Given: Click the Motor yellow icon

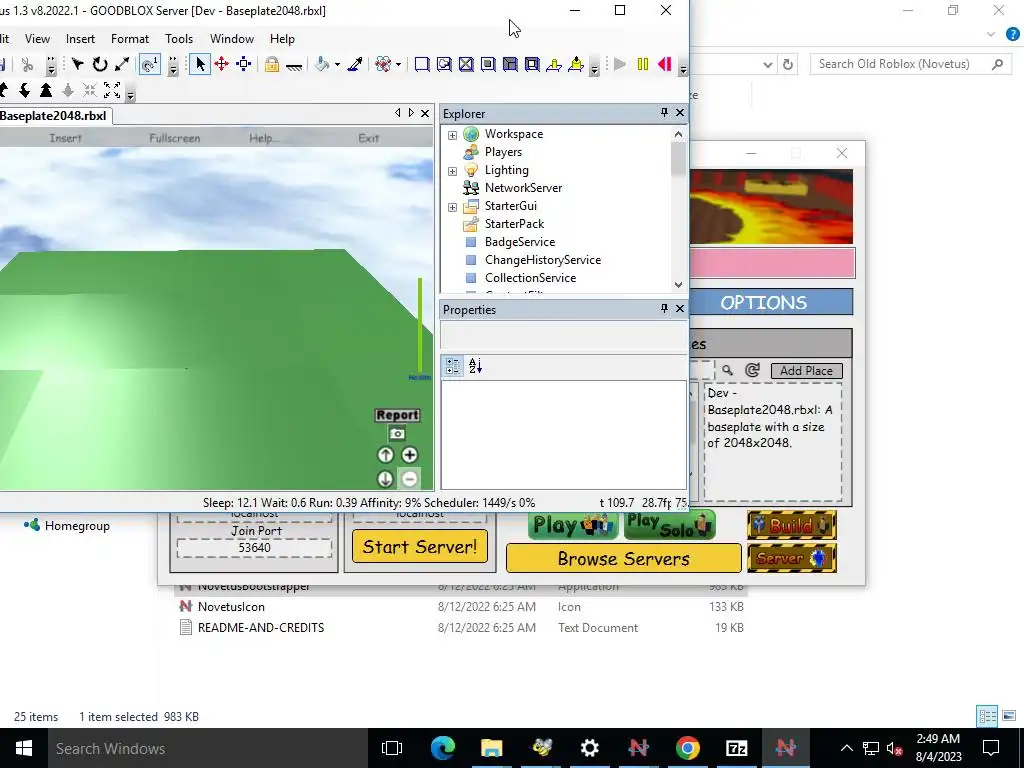Looking at the screenshot, I should [576, 64].
